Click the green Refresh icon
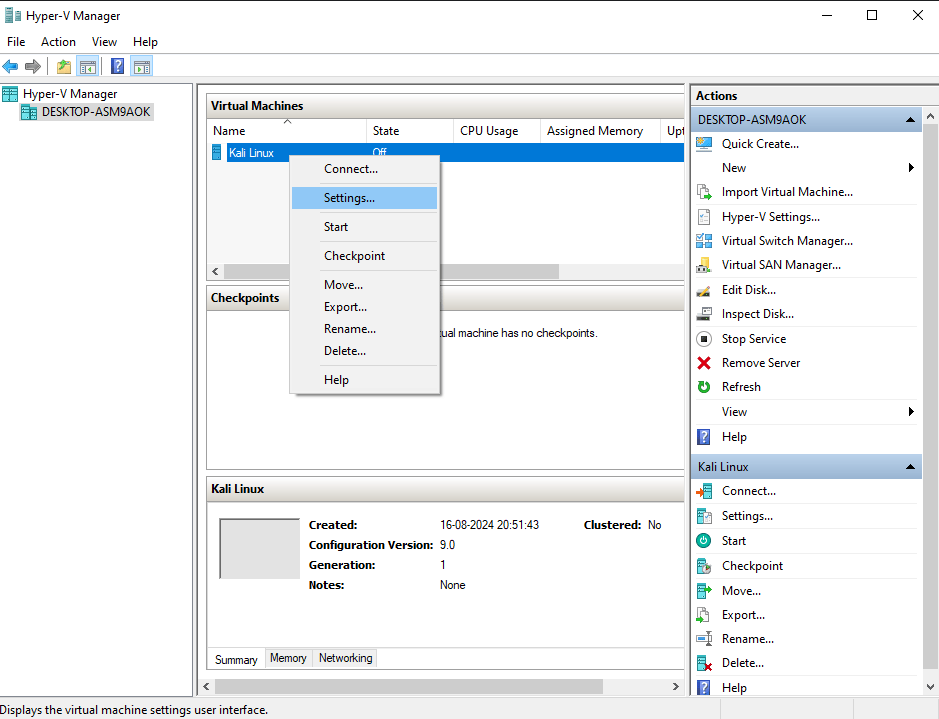 (x=704, y=387)
